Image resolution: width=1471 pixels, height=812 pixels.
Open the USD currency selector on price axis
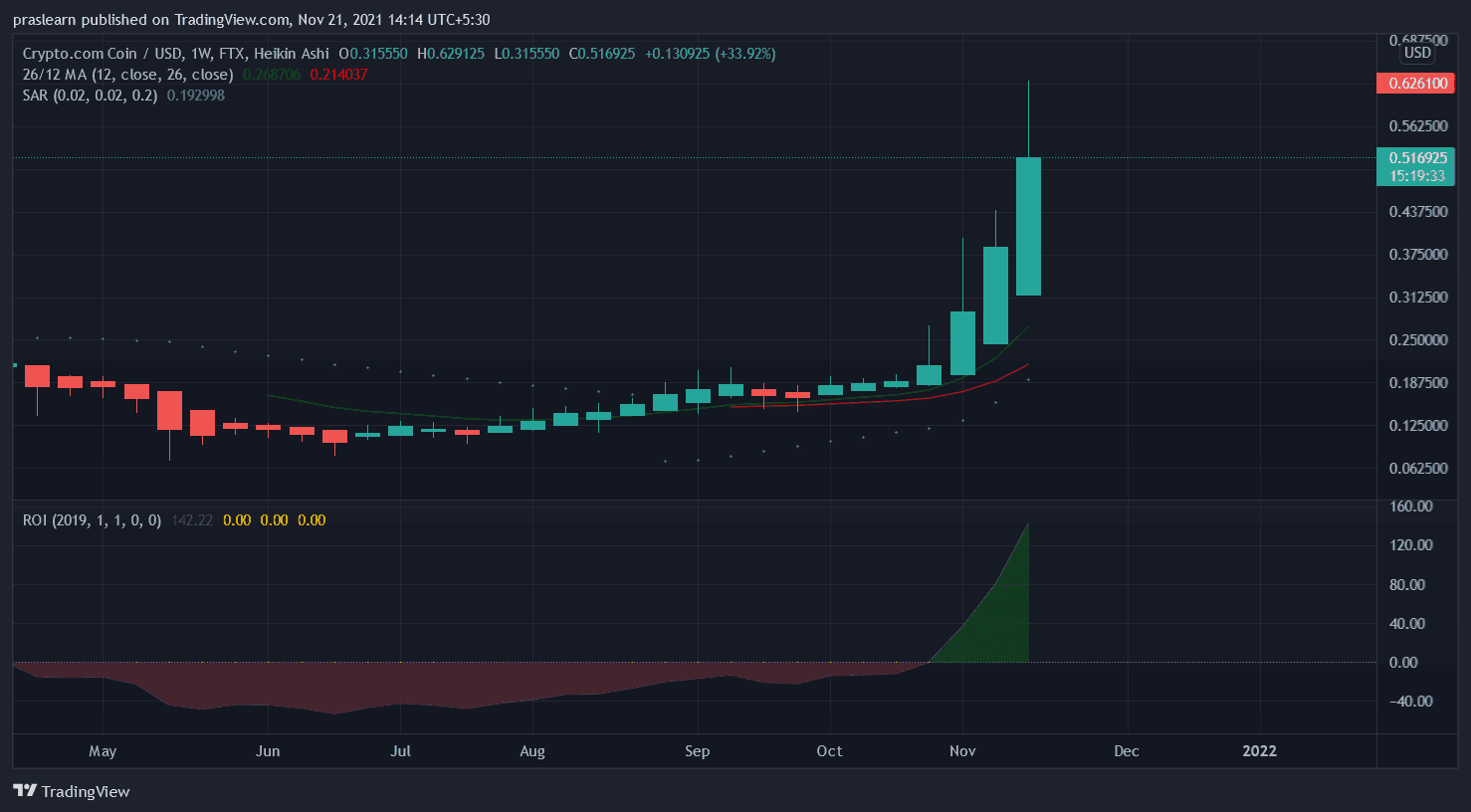point(1416,53)
